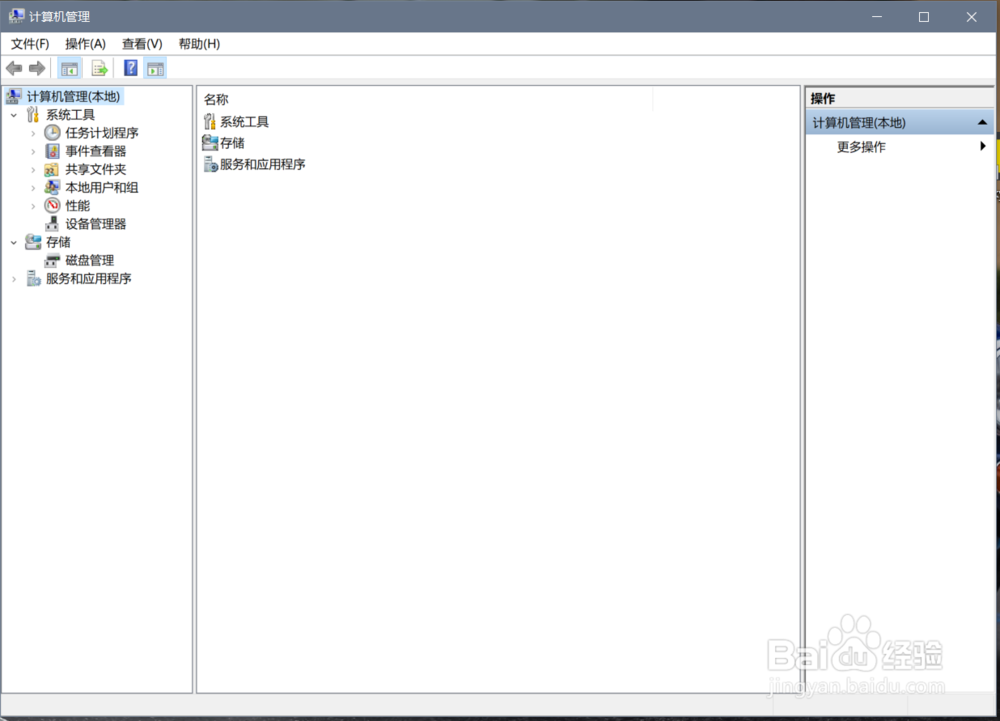This screenshot has width=1000, height=721.
Task: Expand the 共享文件夹 node
Action: pyautogui.click(x=33, y=170)
